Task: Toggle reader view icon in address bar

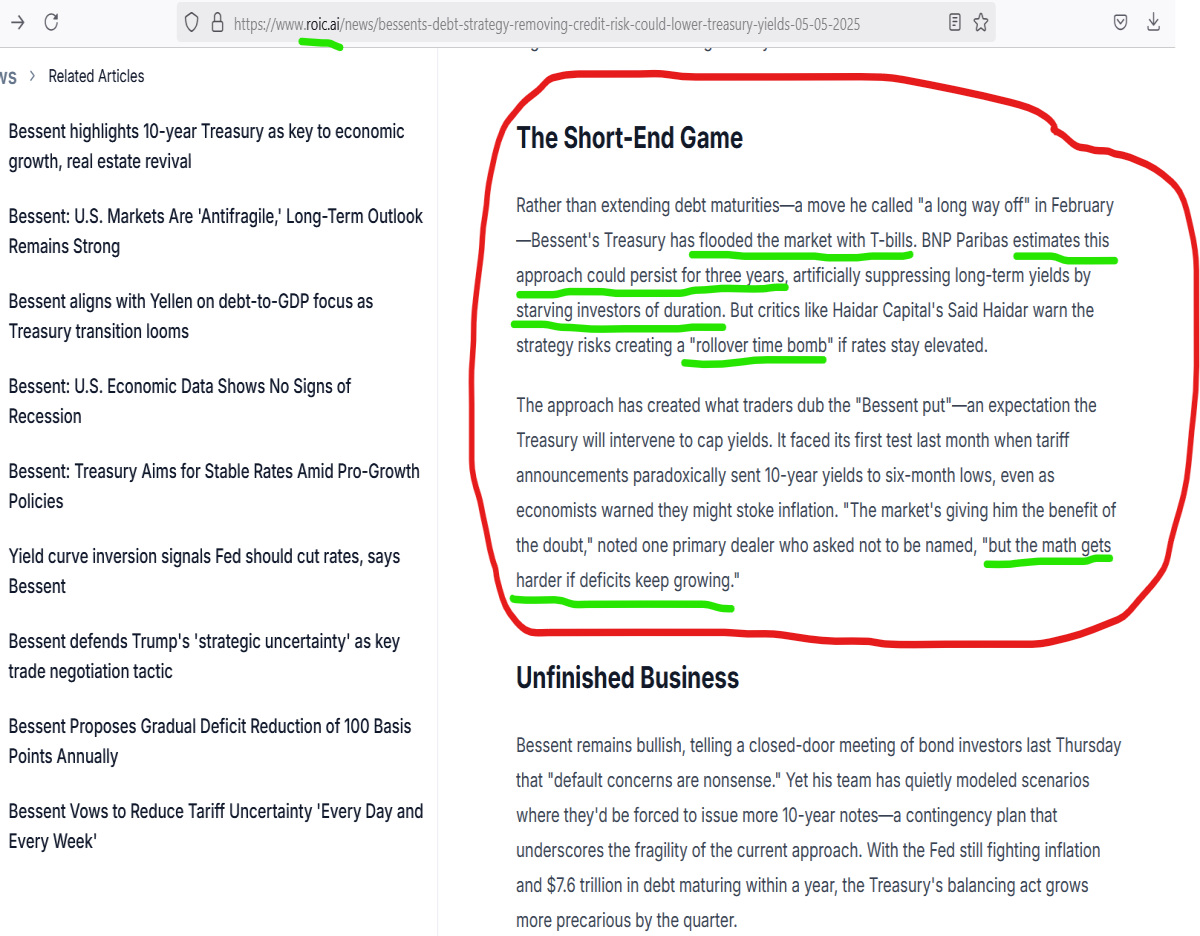Action: tap(955, 22)
